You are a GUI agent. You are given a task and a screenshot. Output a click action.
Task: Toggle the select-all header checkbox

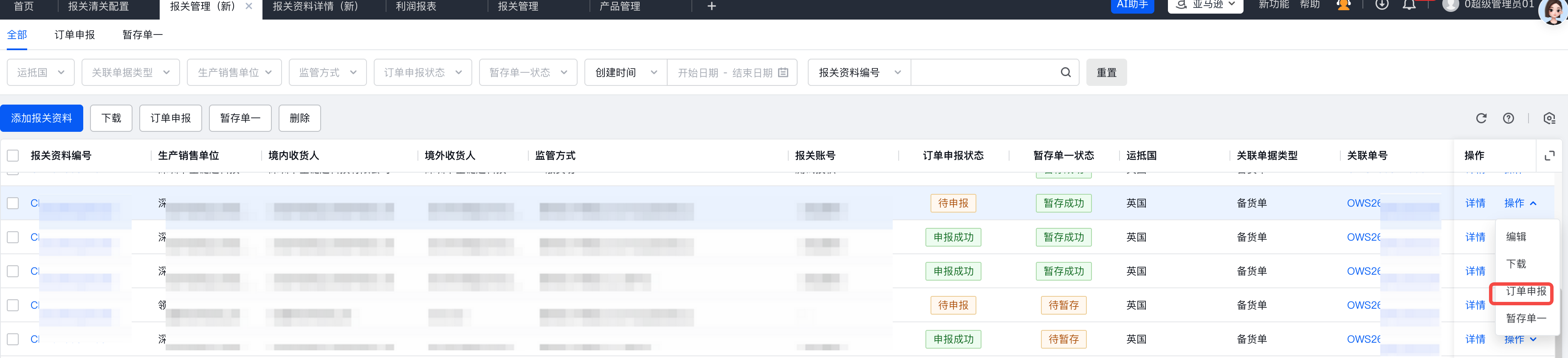pos(13,156)
